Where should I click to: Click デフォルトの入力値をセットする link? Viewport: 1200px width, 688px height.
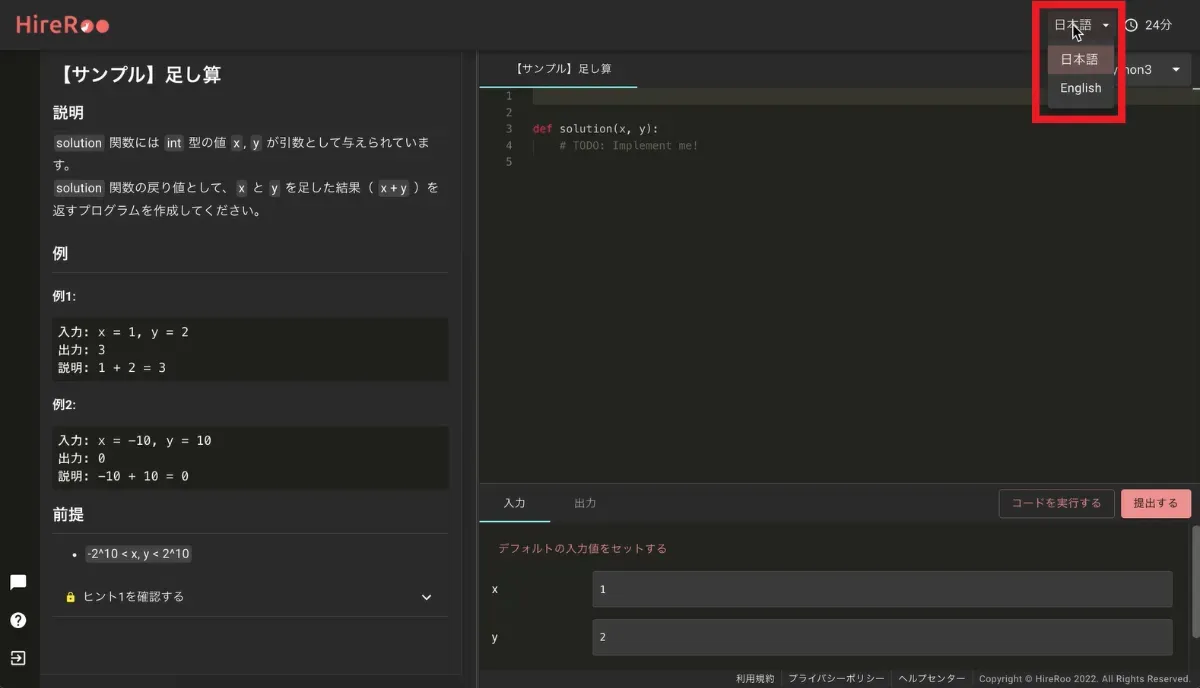[583, 549]
